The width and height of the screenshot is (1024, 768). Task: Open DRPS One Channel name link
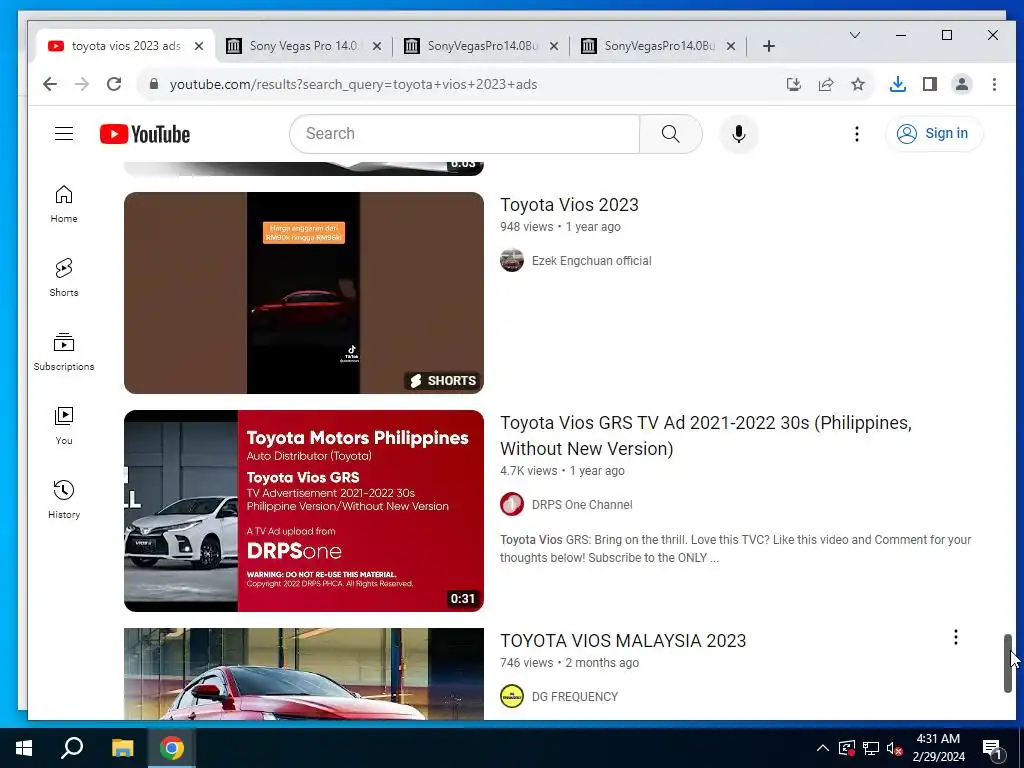[582, 505]
